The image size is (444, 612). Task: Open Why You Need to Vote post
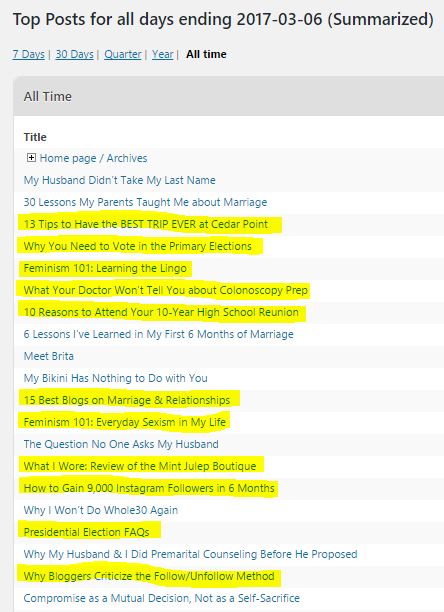[137, 246]
